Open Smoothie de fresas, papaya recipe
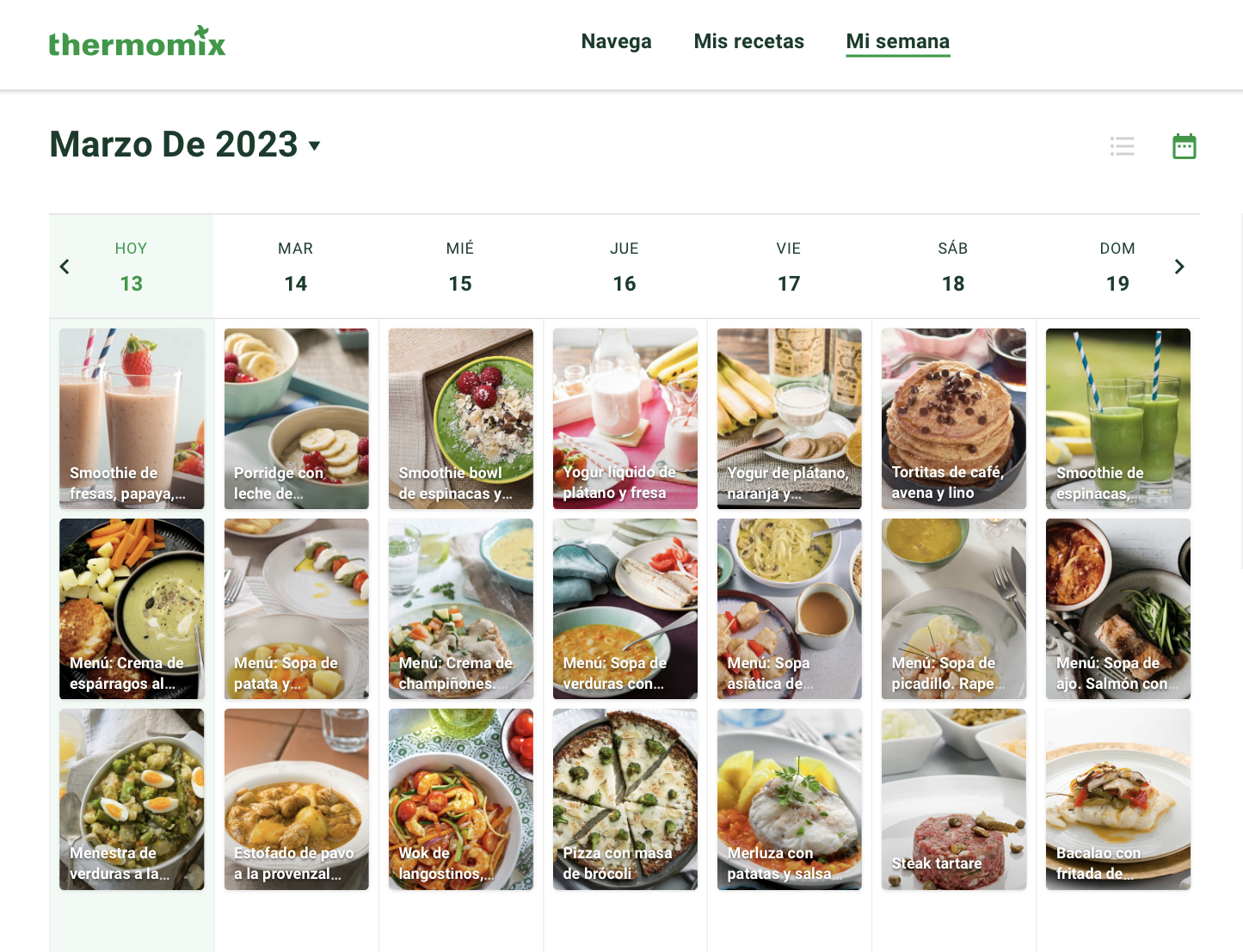The width and height of the screenshot is (1243, 952). pyautogui.click(x=132, y=419)
